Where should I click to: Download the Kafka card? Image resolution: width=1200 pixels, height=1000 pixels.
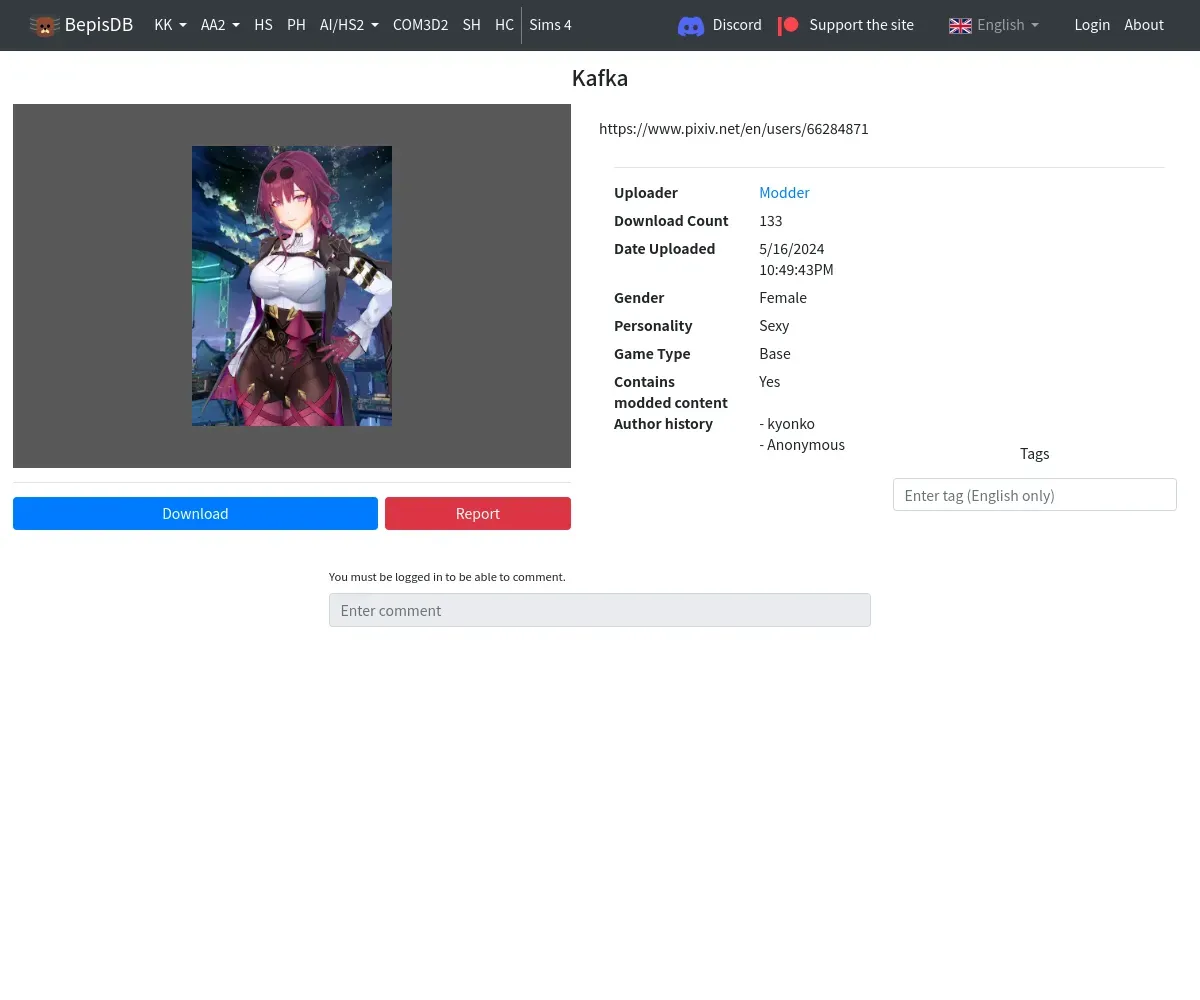[x=195, y=513]
